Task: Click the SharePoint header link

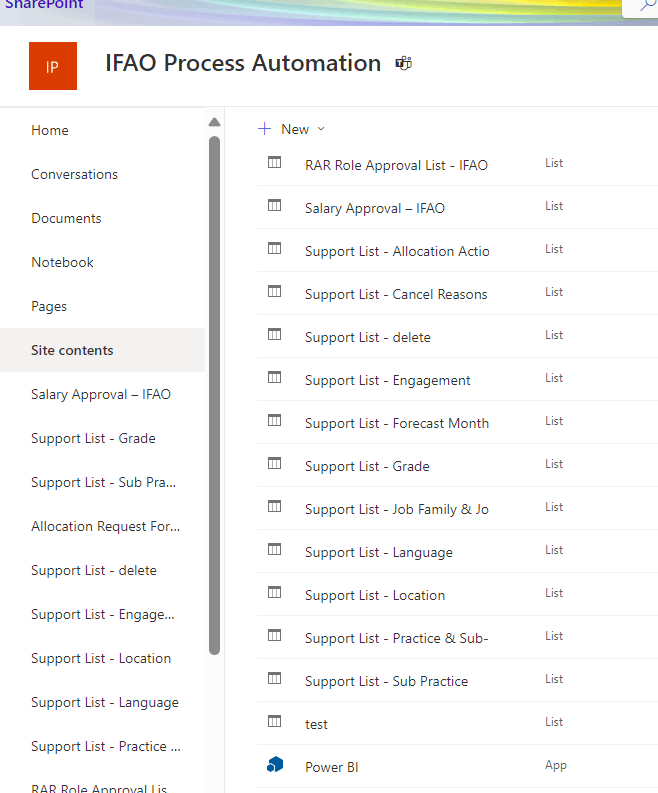Action: pyautogui.click(x=44, y=4)
